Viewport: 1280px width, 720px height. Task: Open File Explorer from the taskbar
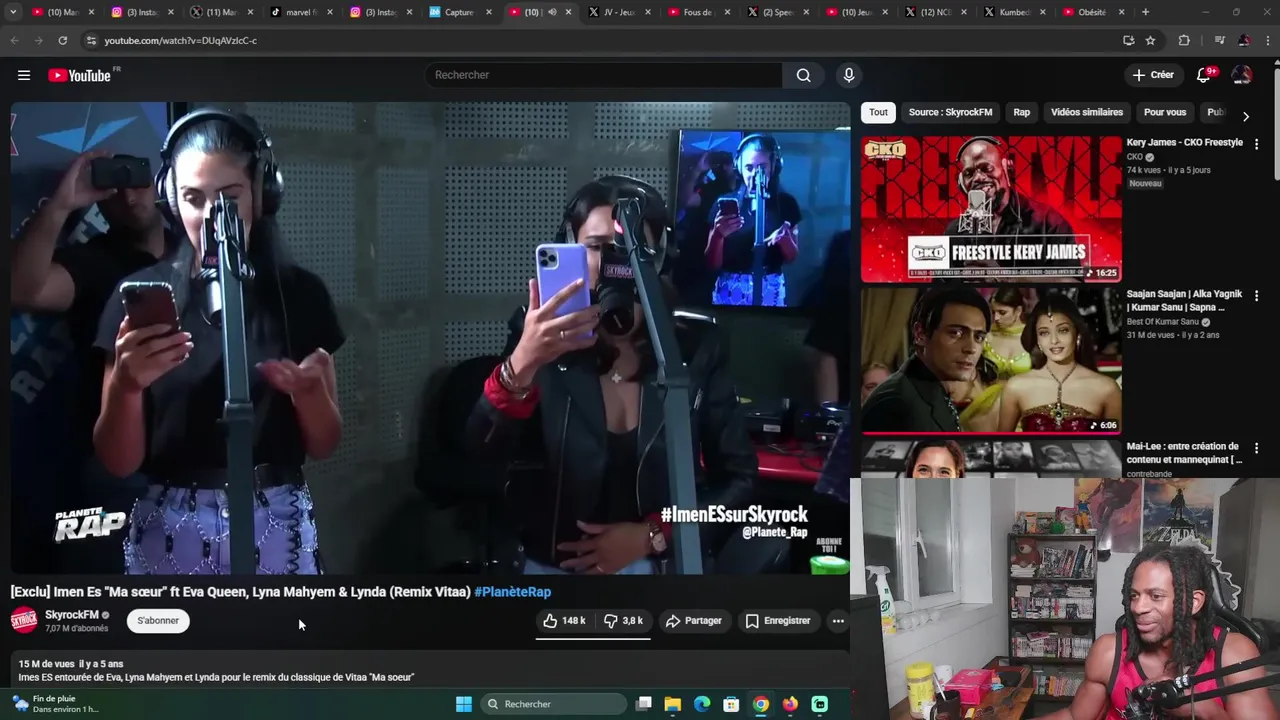[673, 704]
